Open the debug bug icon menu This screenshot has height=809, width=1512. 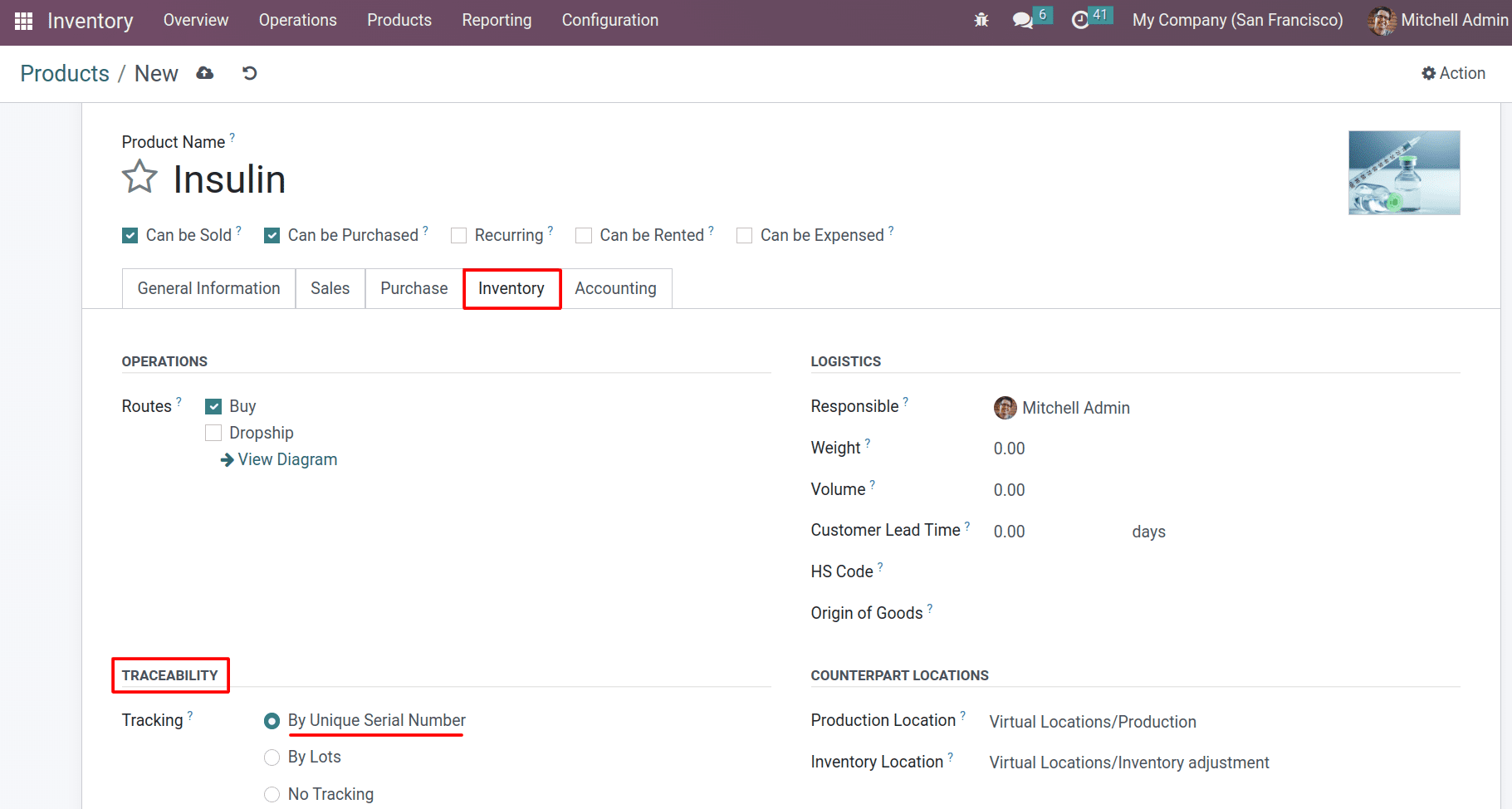point(981,20)
